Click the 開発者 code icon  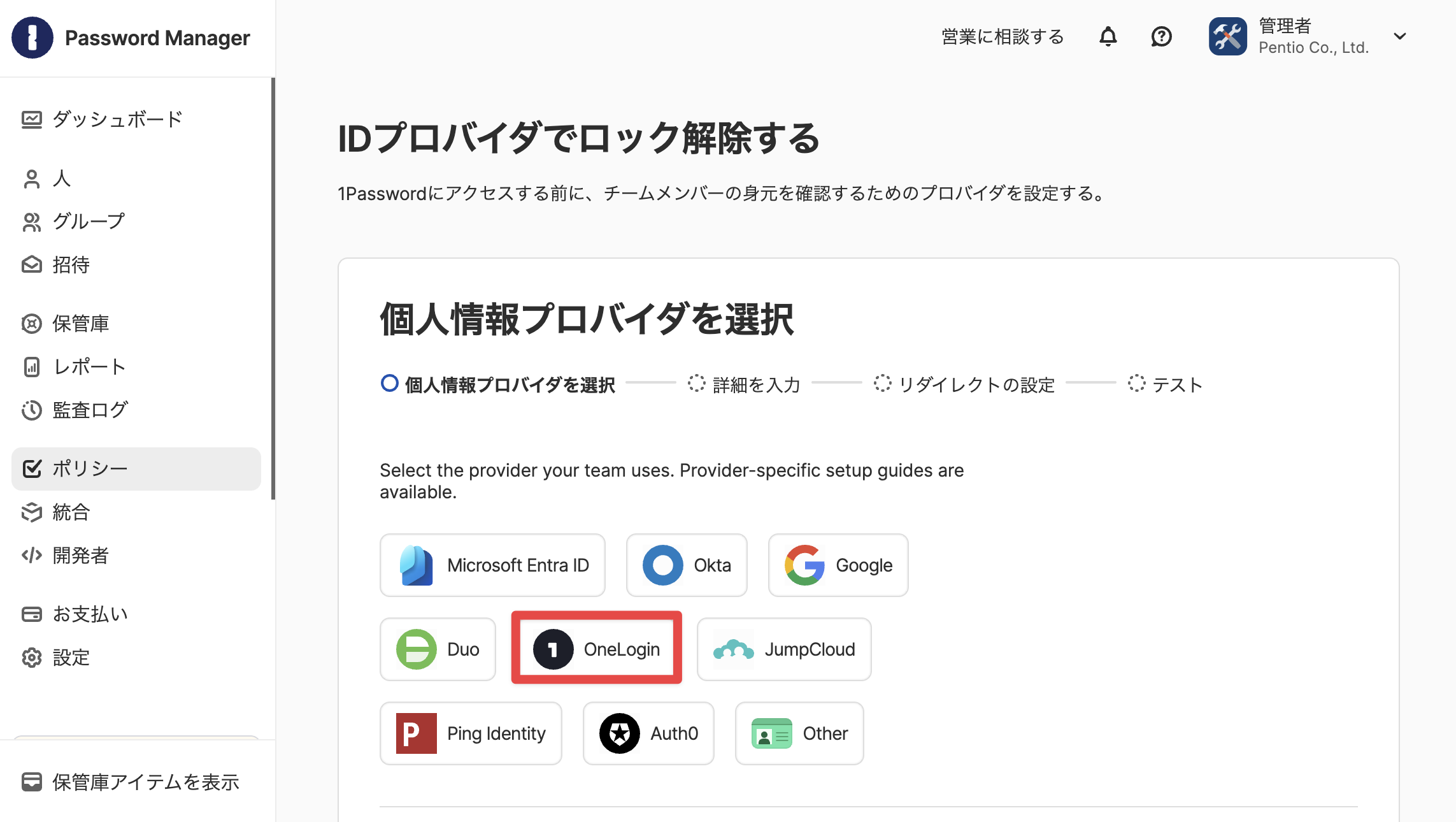tap(32, 556)
